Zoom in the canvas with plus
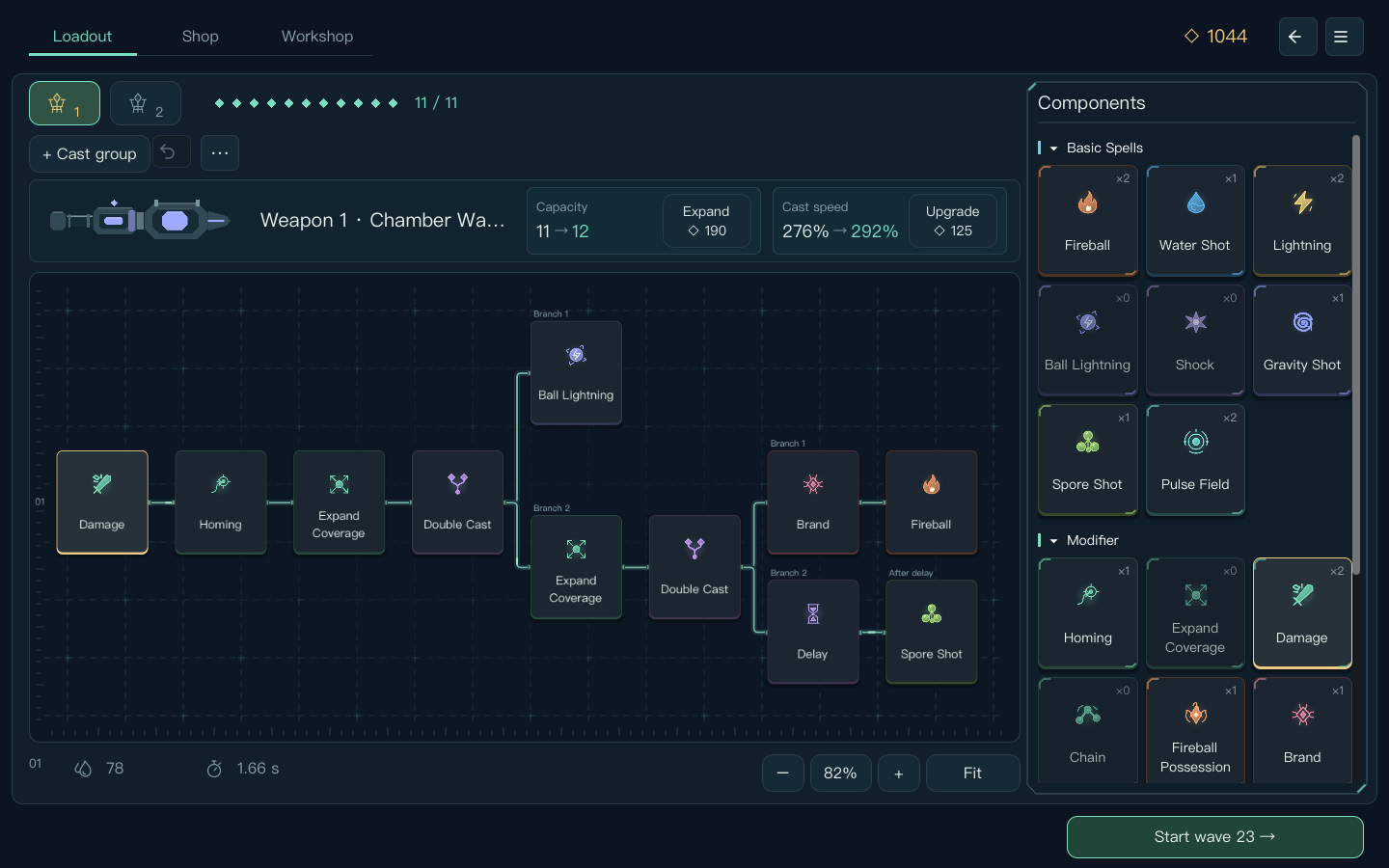 click(899, 773)
